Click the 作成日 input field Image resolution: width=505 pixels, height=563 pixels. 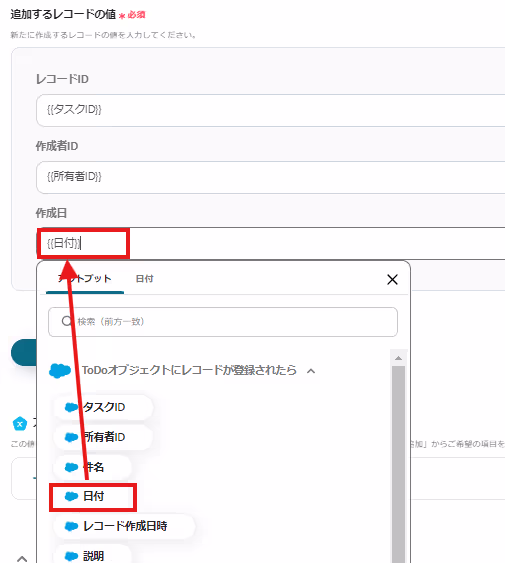click(x=270, y=243)
